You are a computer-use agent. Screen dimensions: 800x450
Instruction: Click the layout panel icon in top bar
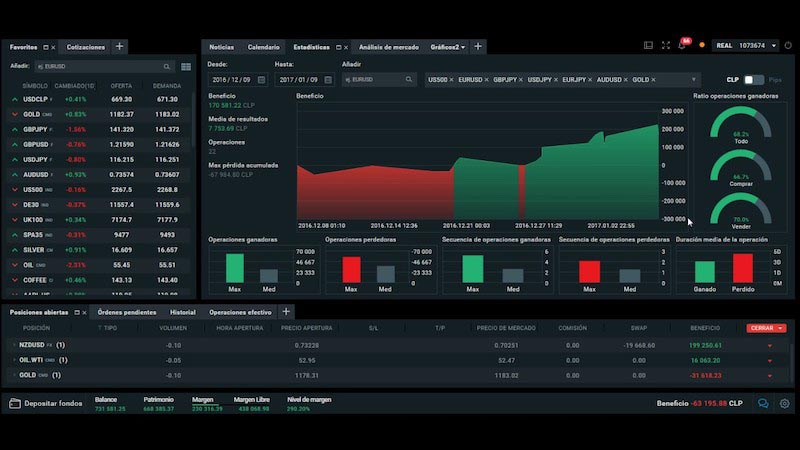(x=648, y=45)
